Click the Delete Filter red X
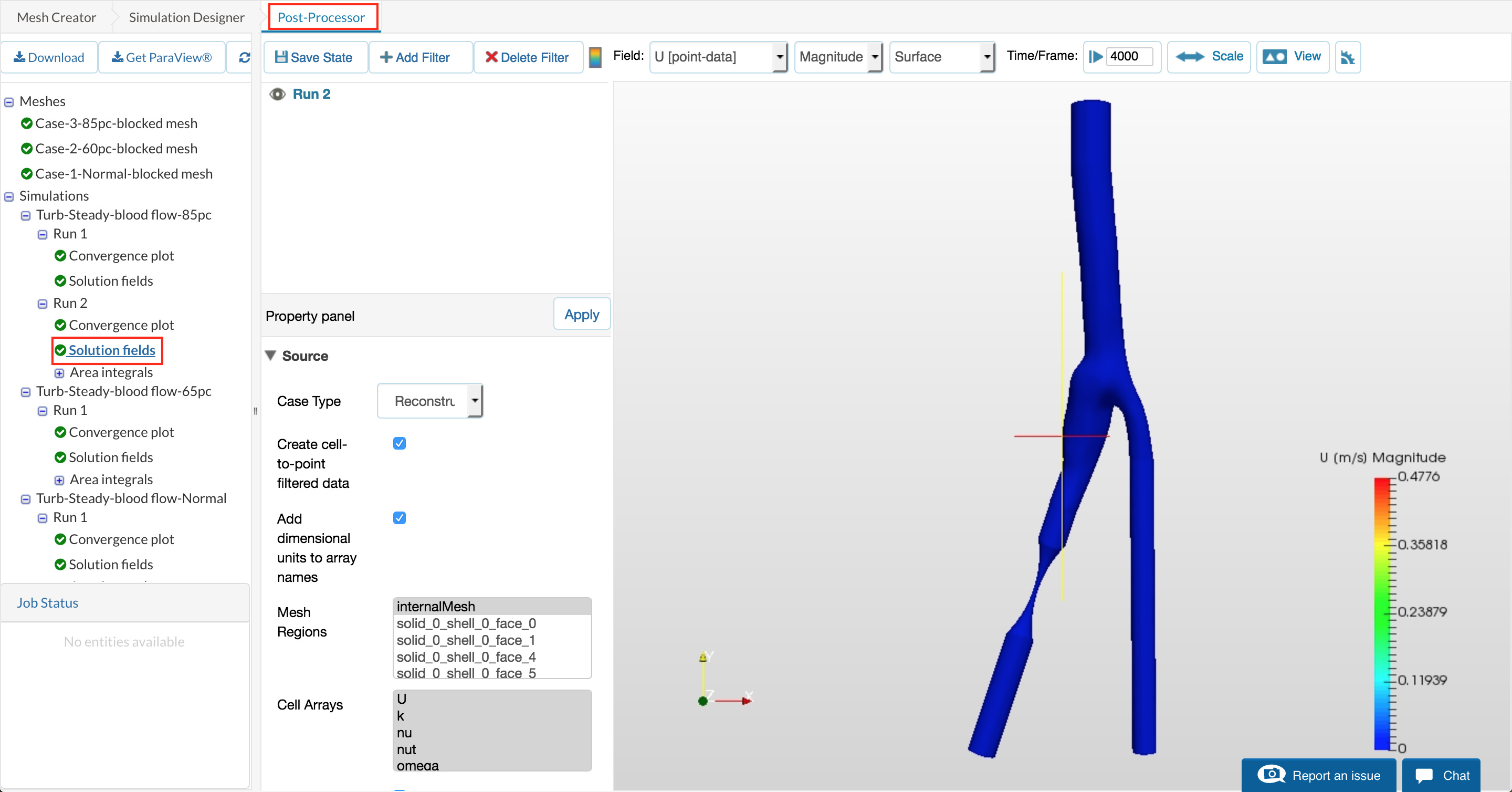1512x792 pixels. click(x=491, y=57)
